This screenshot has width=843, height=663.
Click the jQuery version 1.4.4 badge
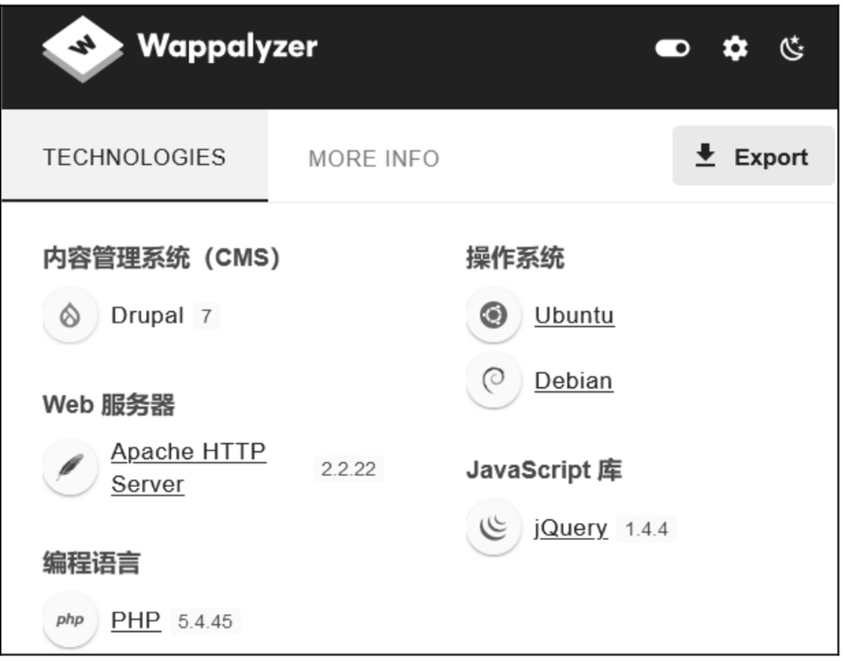(646, 529)
